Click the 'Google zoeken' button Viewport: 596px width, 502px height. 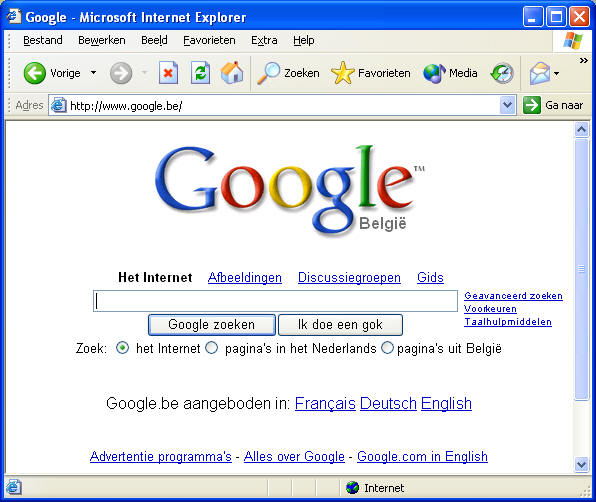click(x=212, y=325)
